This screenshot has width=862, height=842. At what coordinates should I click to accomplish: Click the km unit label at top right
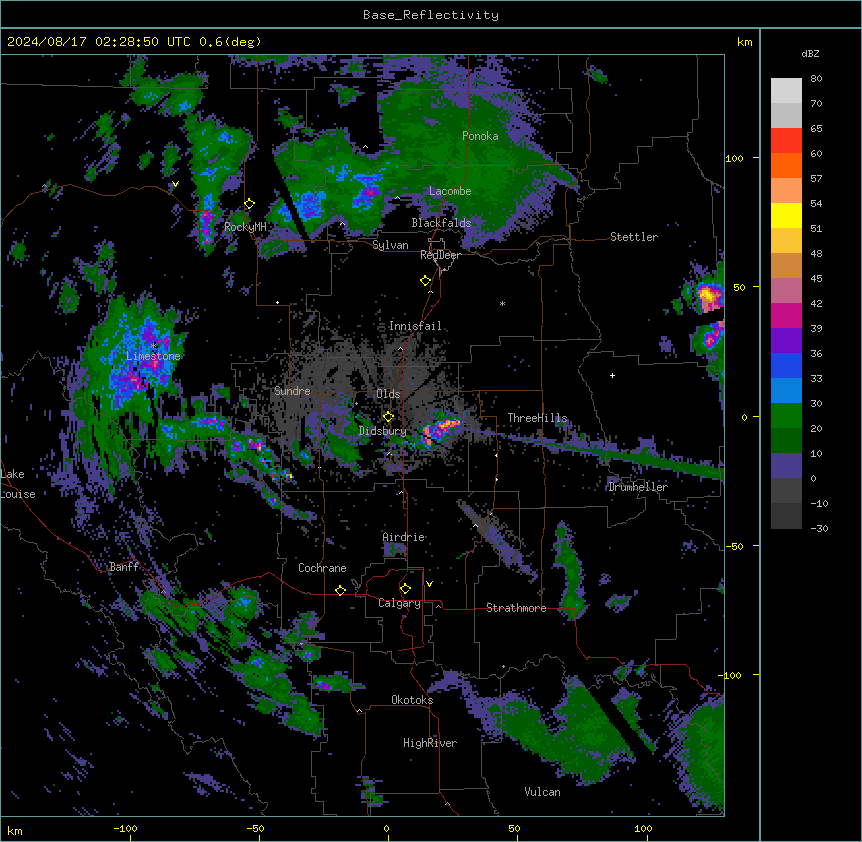[744, 42]
